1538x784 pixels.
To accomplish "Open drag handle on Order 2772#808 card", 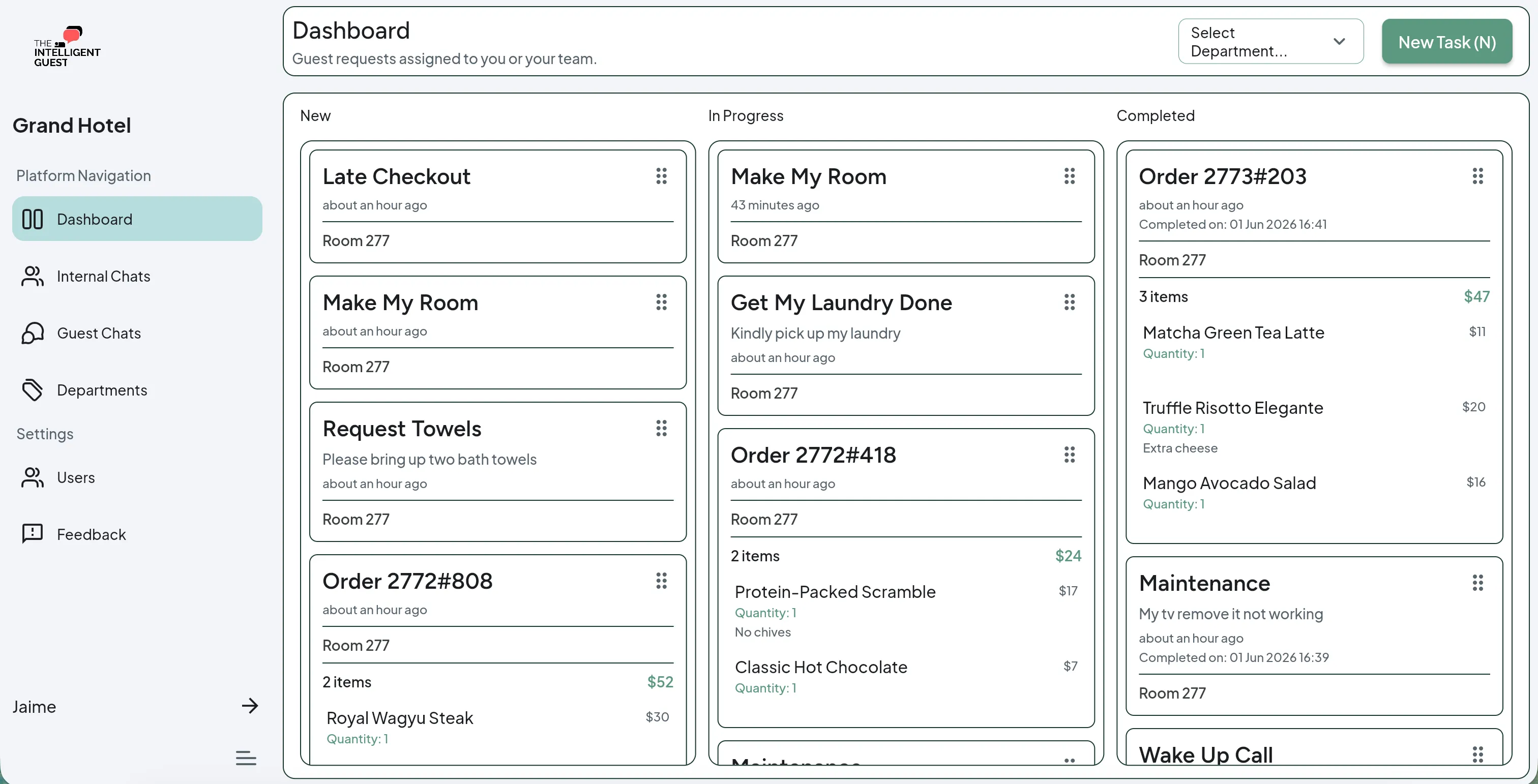I will tap(661, 581).
